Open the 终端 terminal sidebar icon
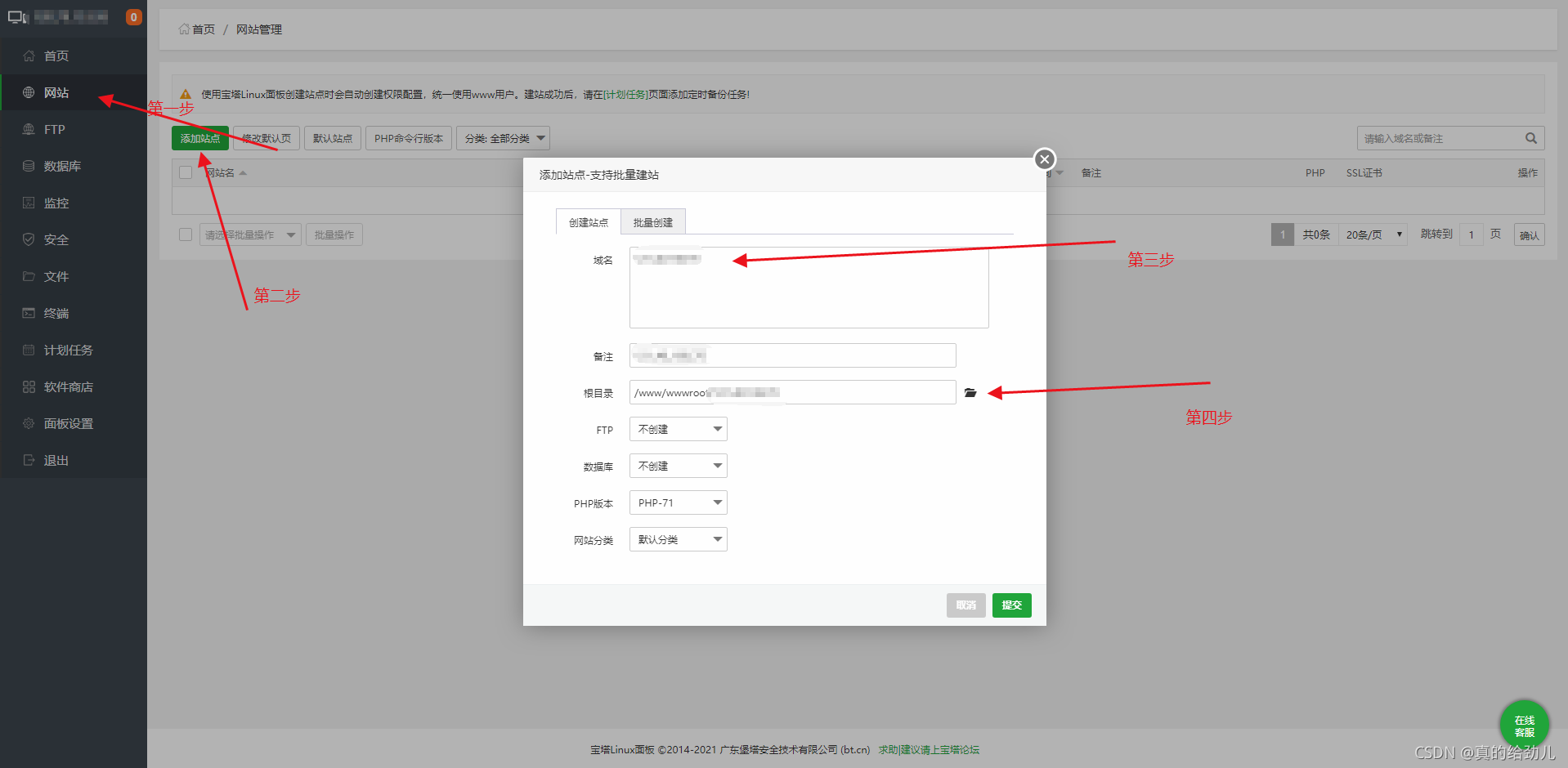This screenshot has height=768, width=1568. pyautogui.click(x=29, y=313)
